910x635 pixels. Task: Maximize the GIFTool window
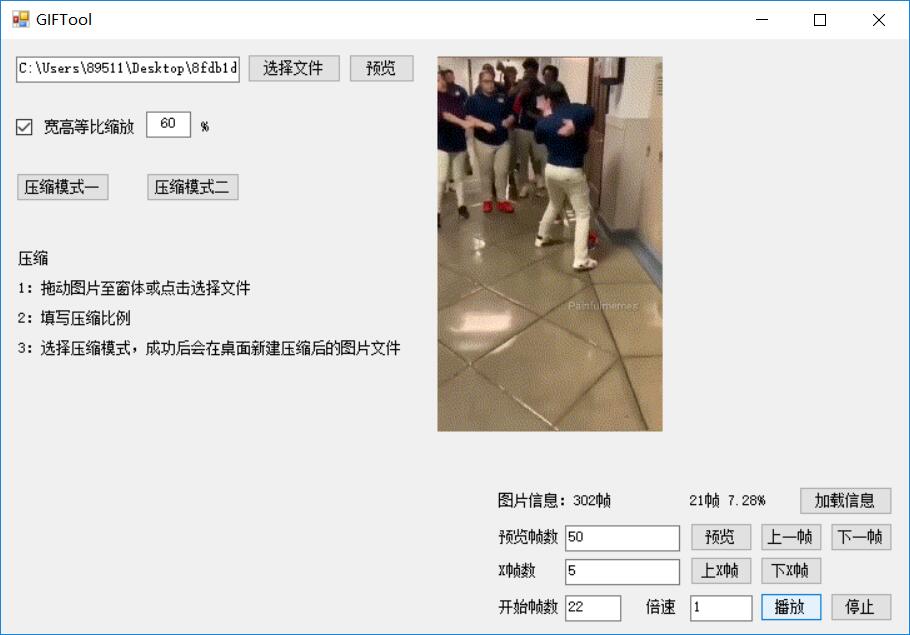[x=820, y=20]
